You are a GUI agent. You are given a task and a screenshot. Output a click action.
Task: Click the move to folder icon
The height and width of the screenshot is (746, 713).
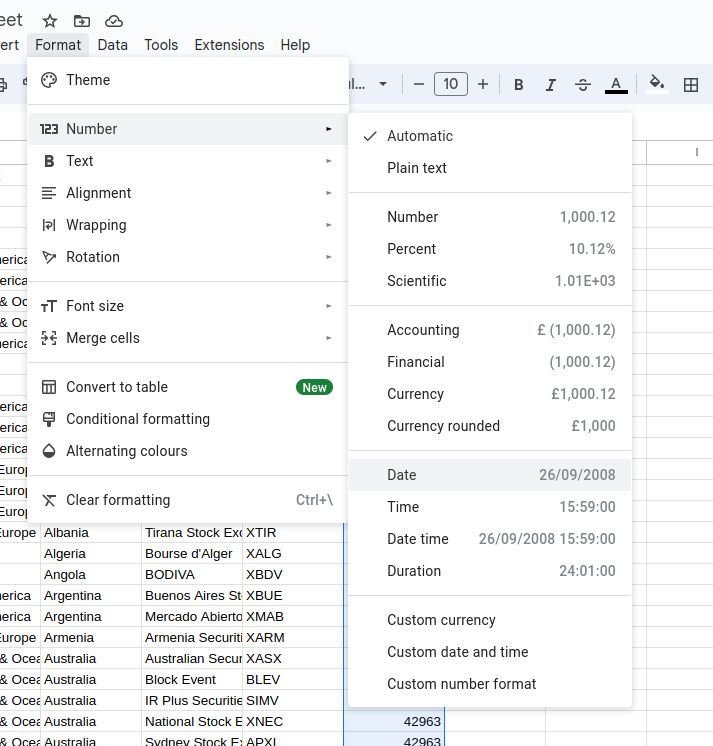[x=82, y=21]
